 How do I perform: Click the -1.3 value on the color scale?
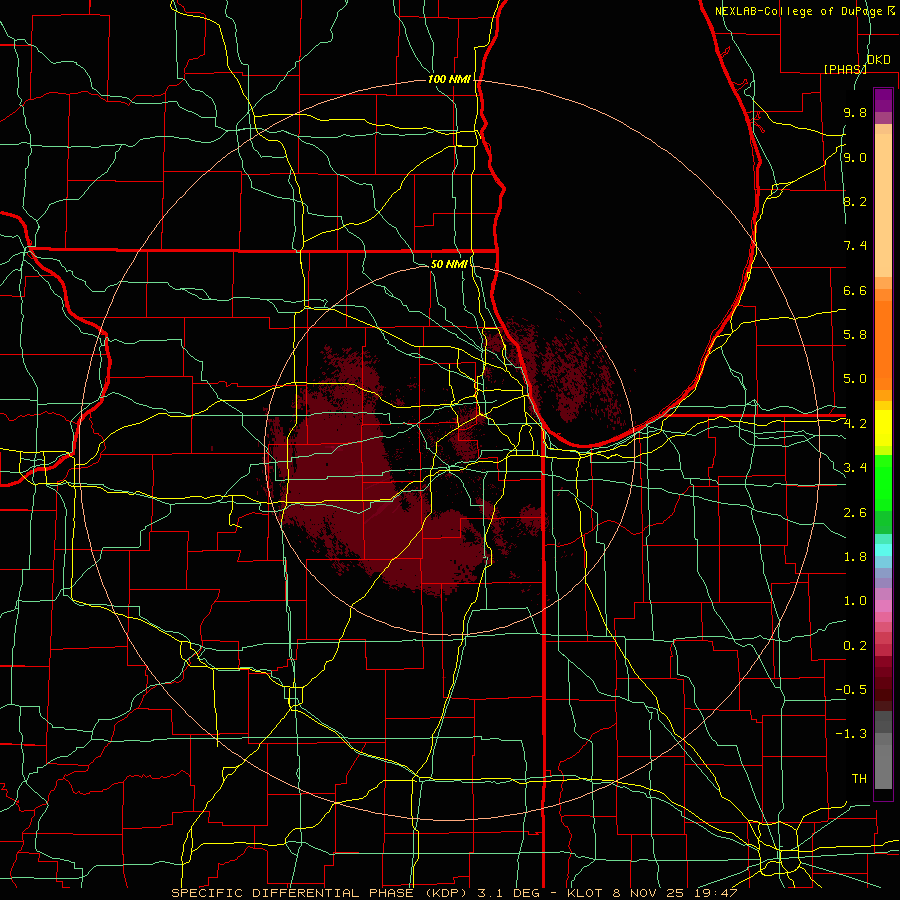pos(851,734)
